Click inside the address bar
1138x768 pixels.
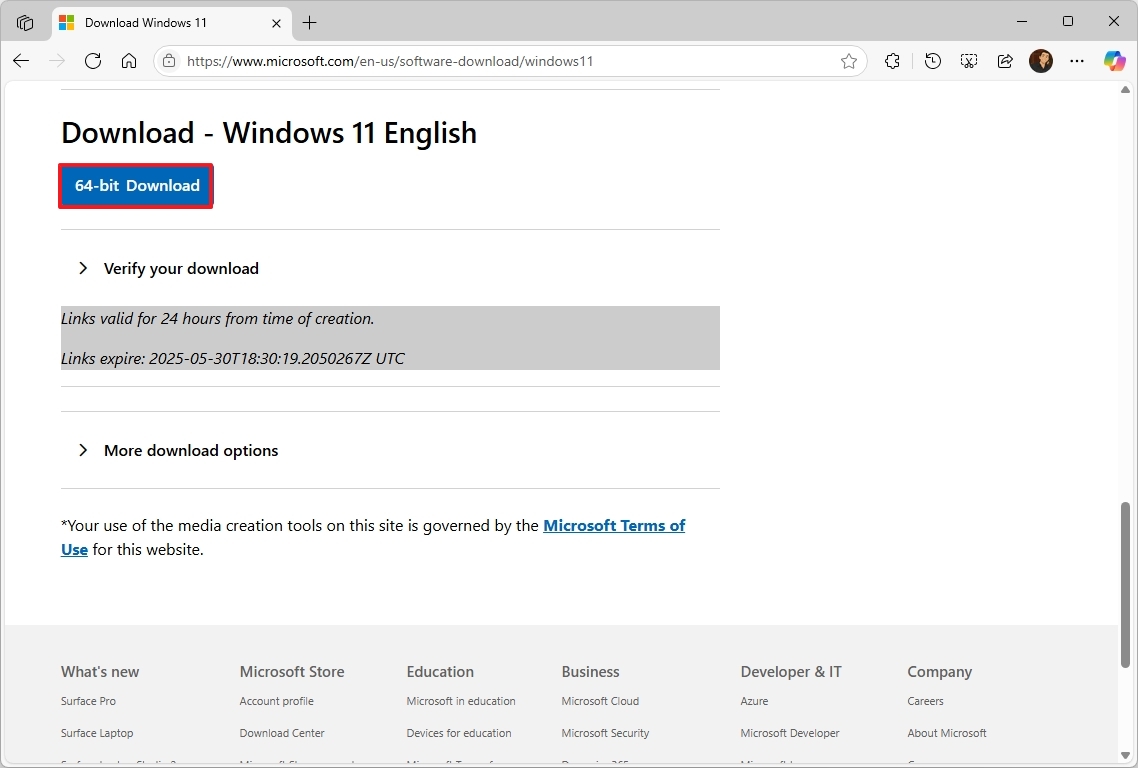coord(500,61)
